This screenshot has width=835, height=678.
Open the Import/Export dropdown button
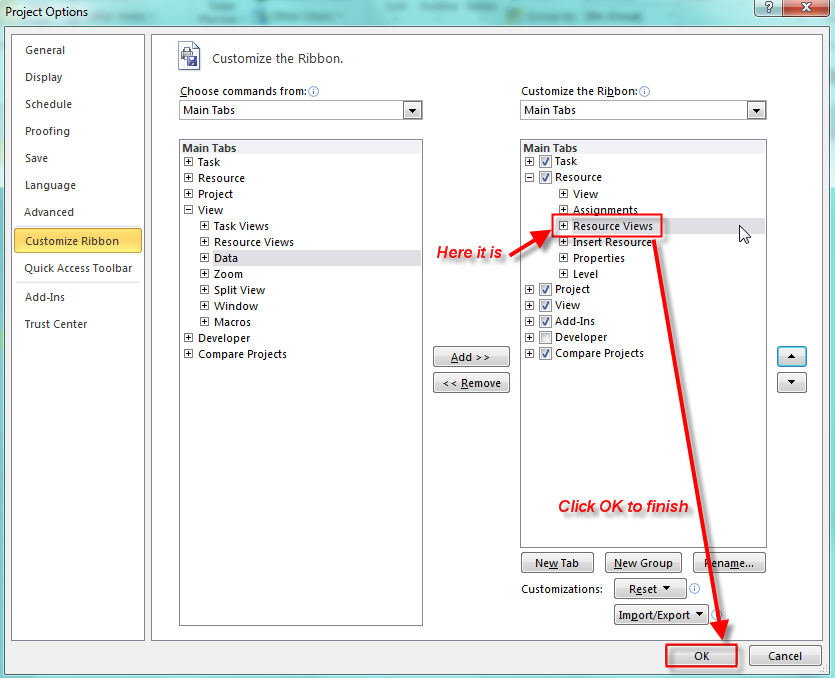point(662,615)
